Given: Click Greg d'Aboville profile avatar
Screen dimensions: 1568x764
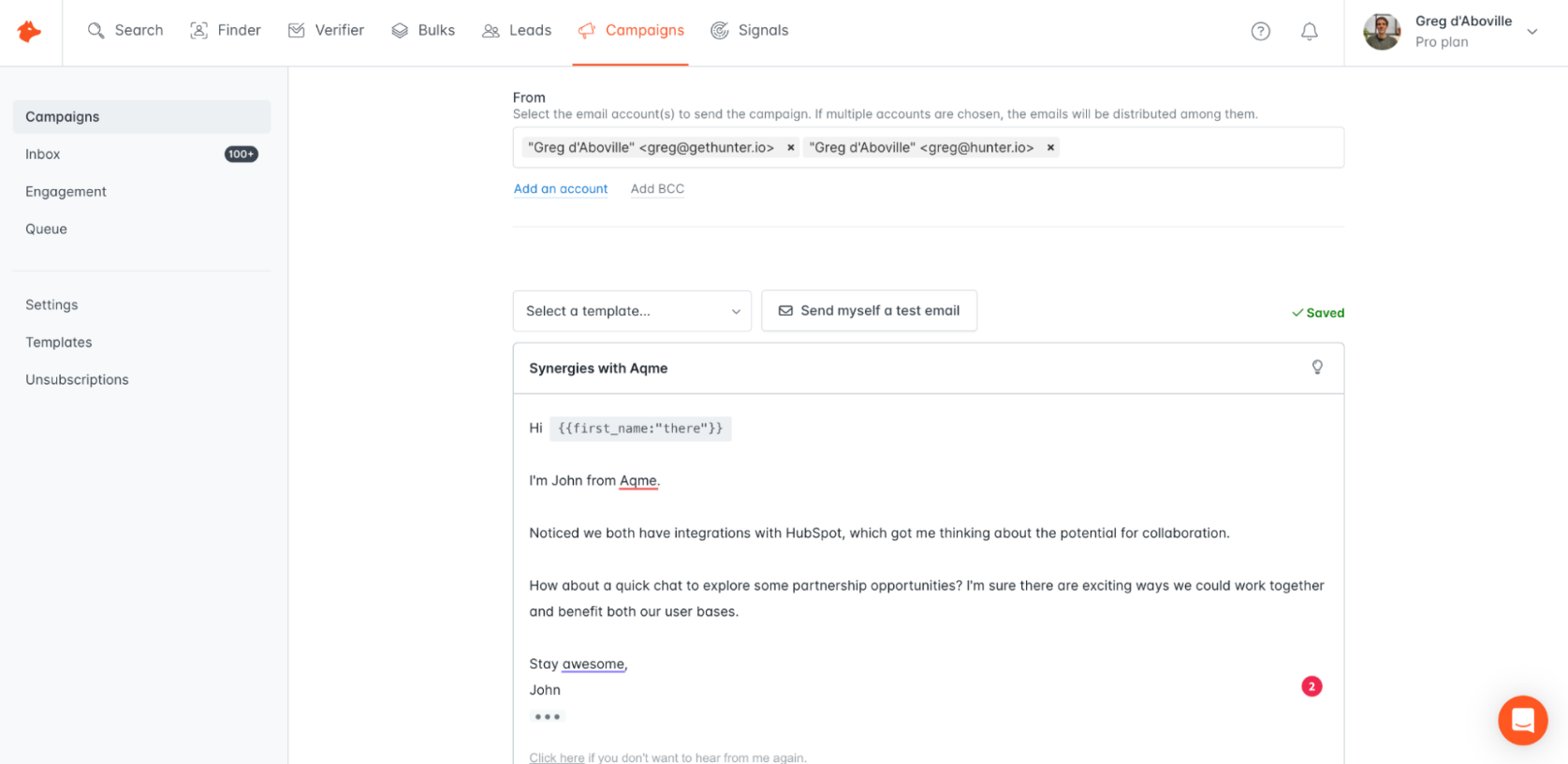Looking at the screenshot, I should point(1382,32).
